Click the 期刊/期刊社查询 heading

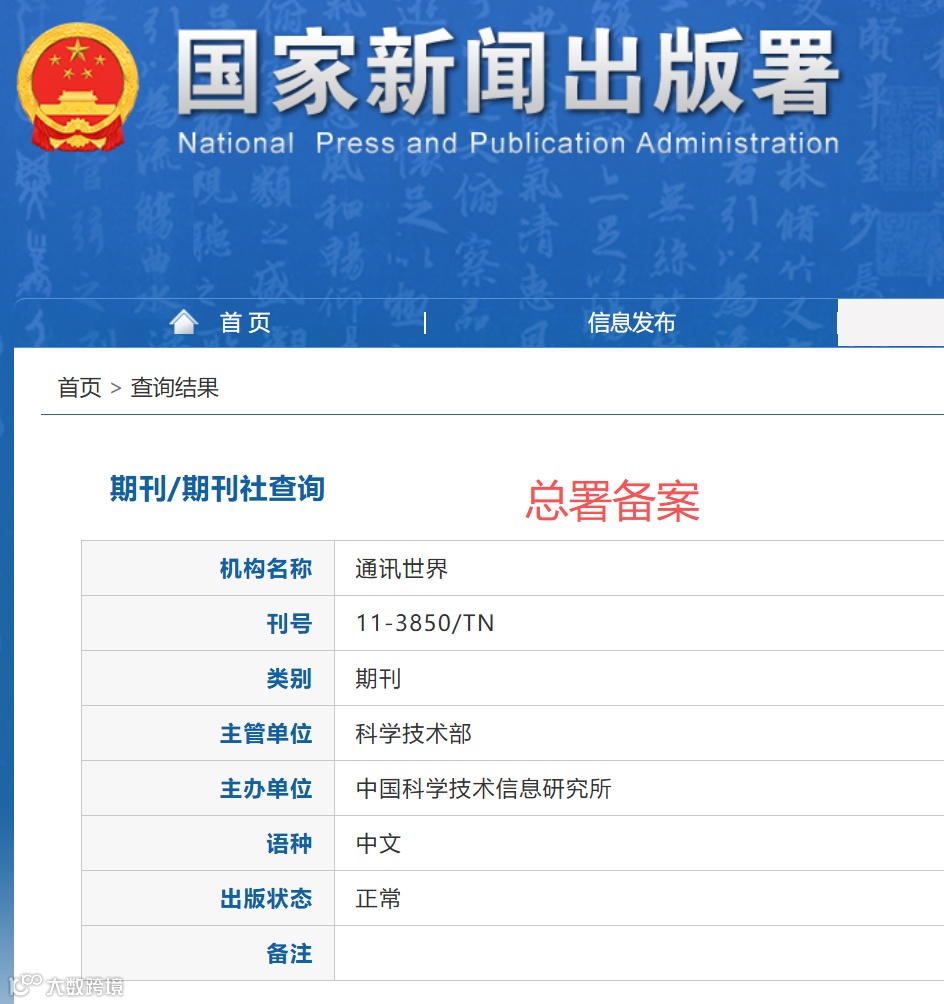click(218, 489)
